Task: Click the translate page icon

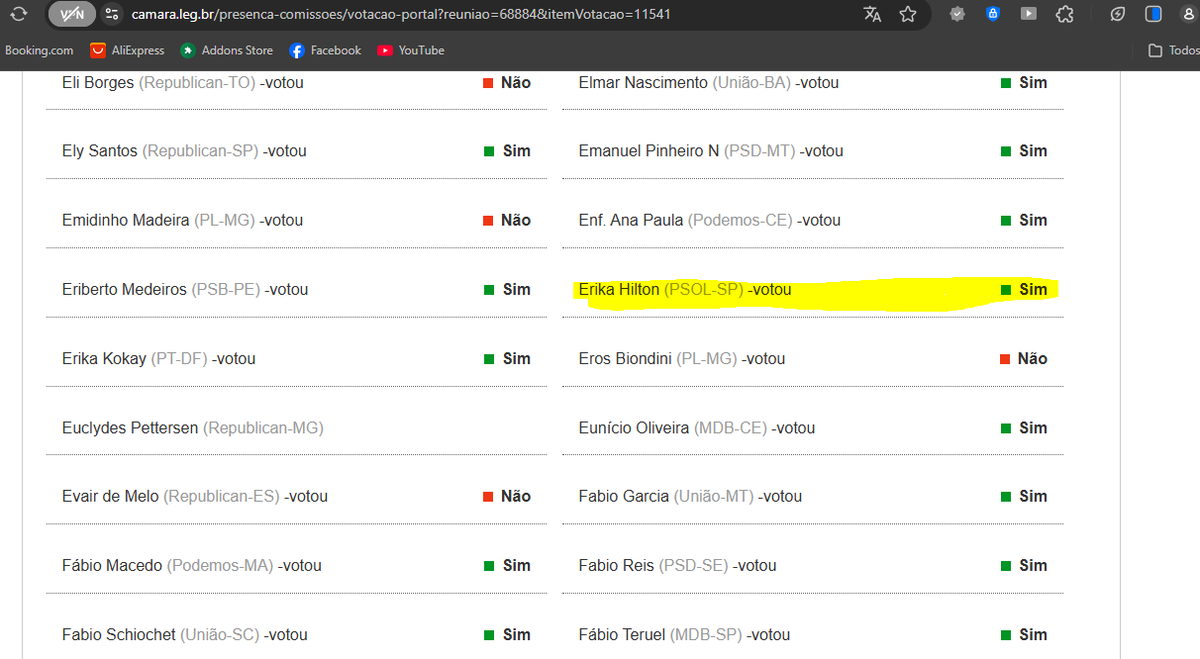Action: click(872, 14)
